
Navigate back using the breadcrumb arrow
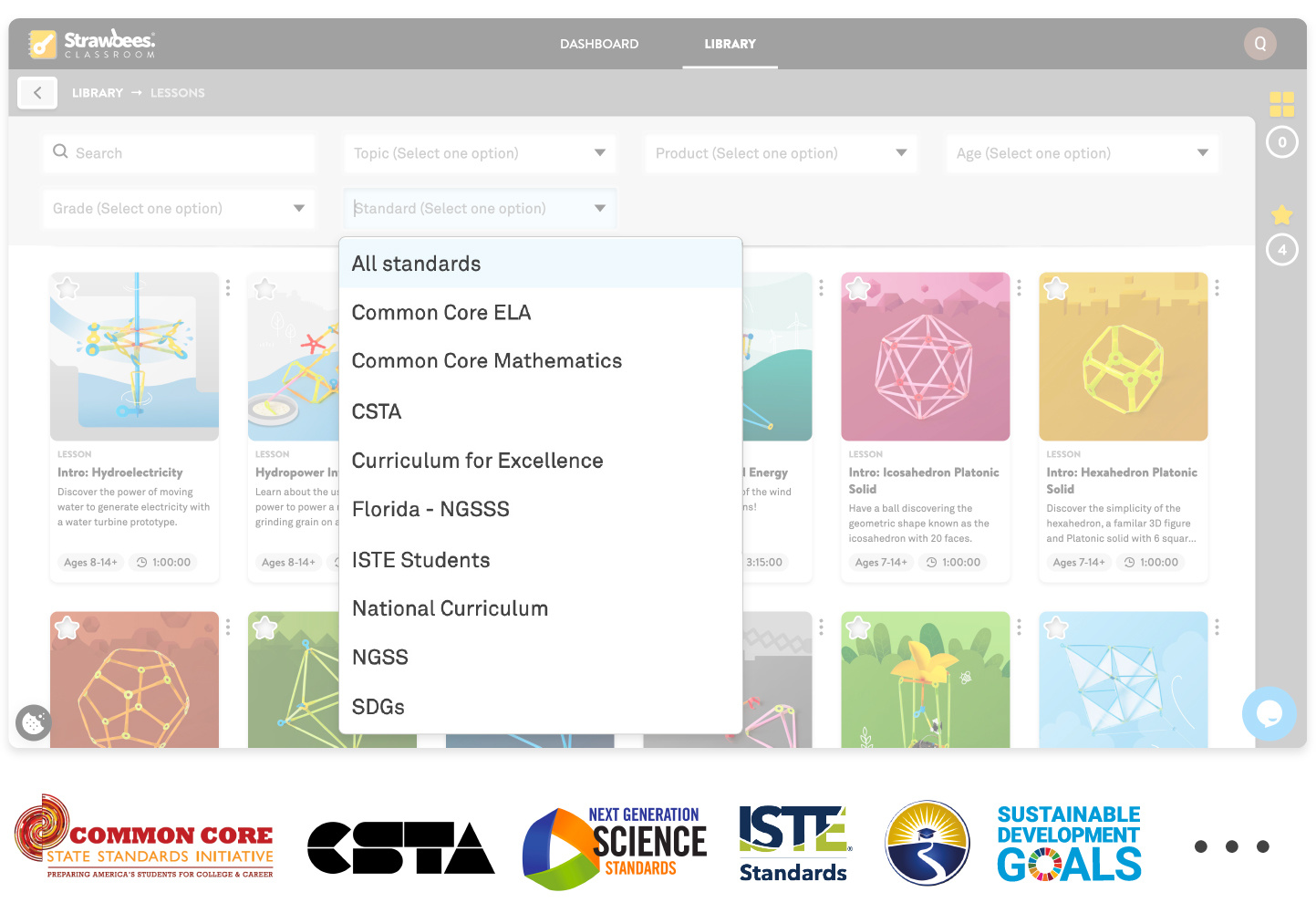tap(37, 92)
